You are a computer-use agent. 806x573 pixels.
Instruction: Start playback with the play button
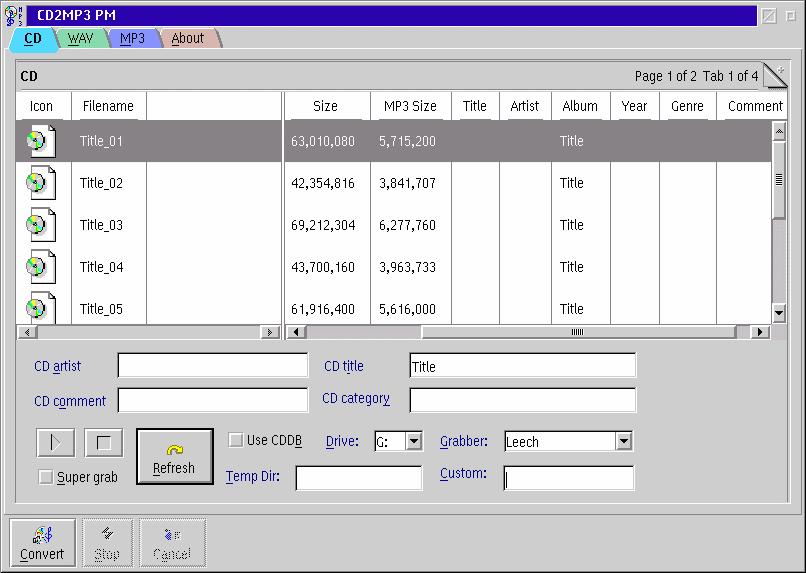pos(56,442)
